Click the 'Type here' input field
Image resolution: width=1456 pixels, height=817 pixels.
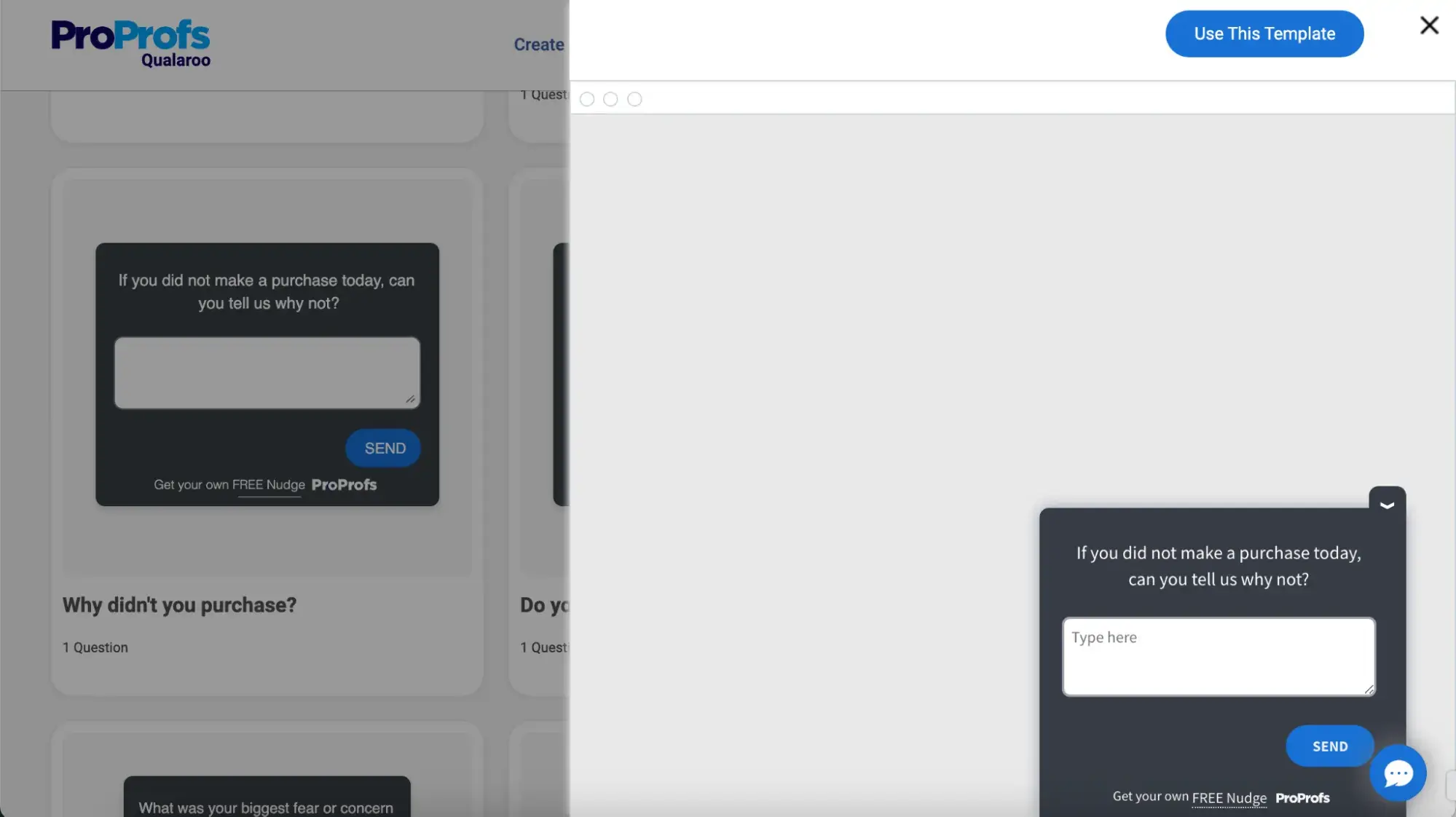(x=1217, y=656)
